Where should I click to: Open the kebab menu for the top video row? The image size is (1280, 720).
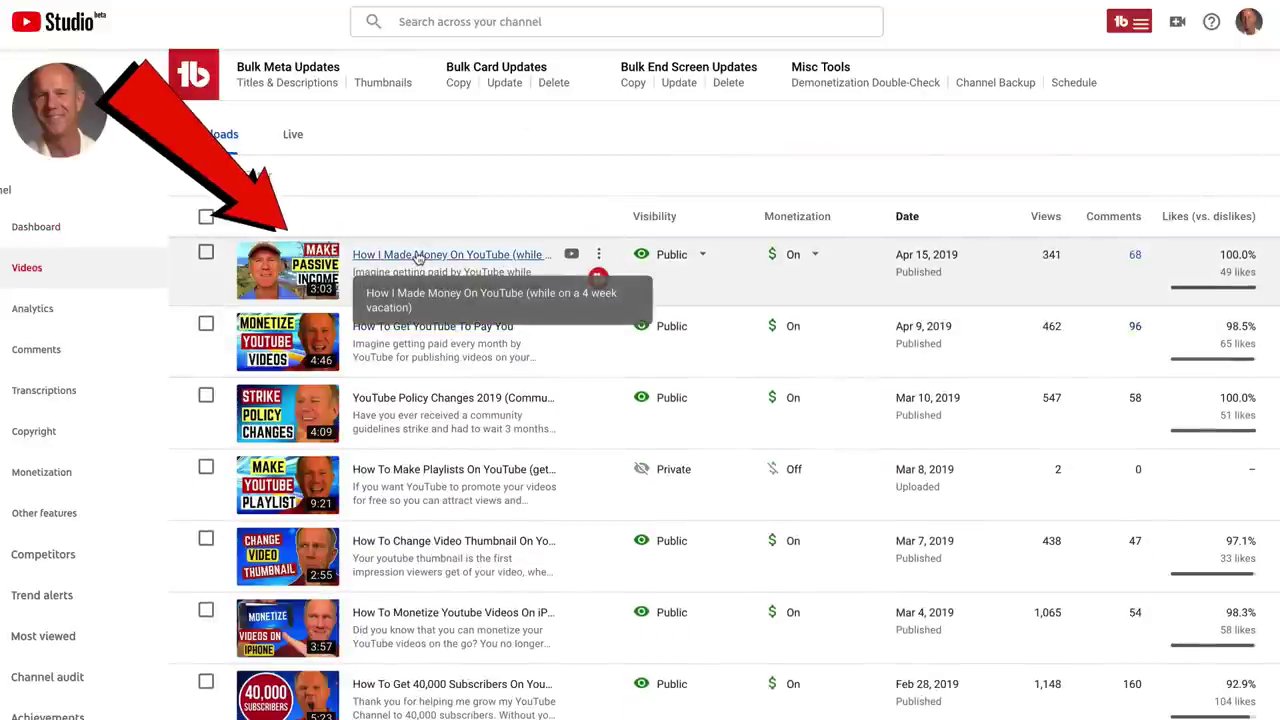tap(598, 254)
